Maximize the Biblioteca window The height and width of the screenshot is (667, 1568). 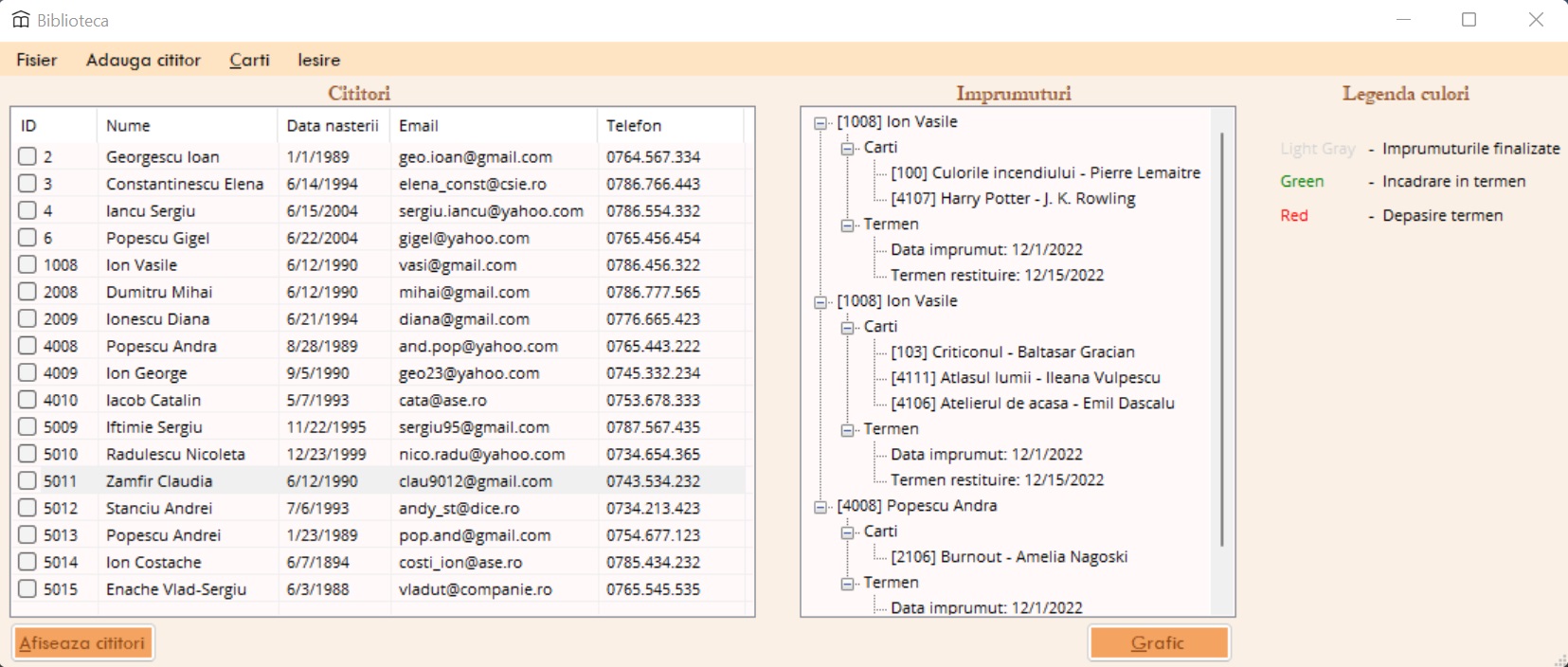pos(1469,20)
